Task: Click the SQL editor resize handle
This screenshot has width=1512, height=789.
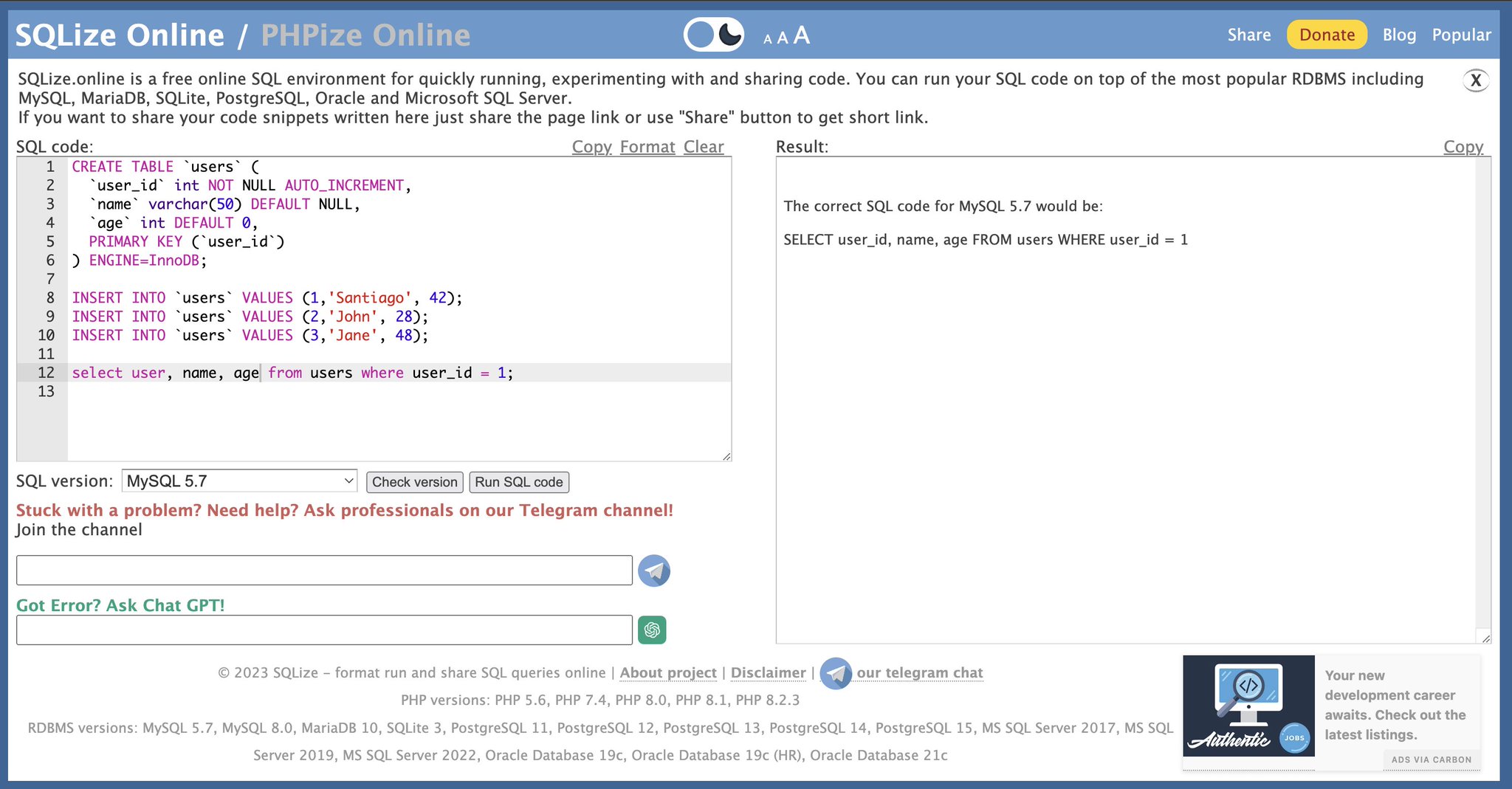Action: pos(726,456)
